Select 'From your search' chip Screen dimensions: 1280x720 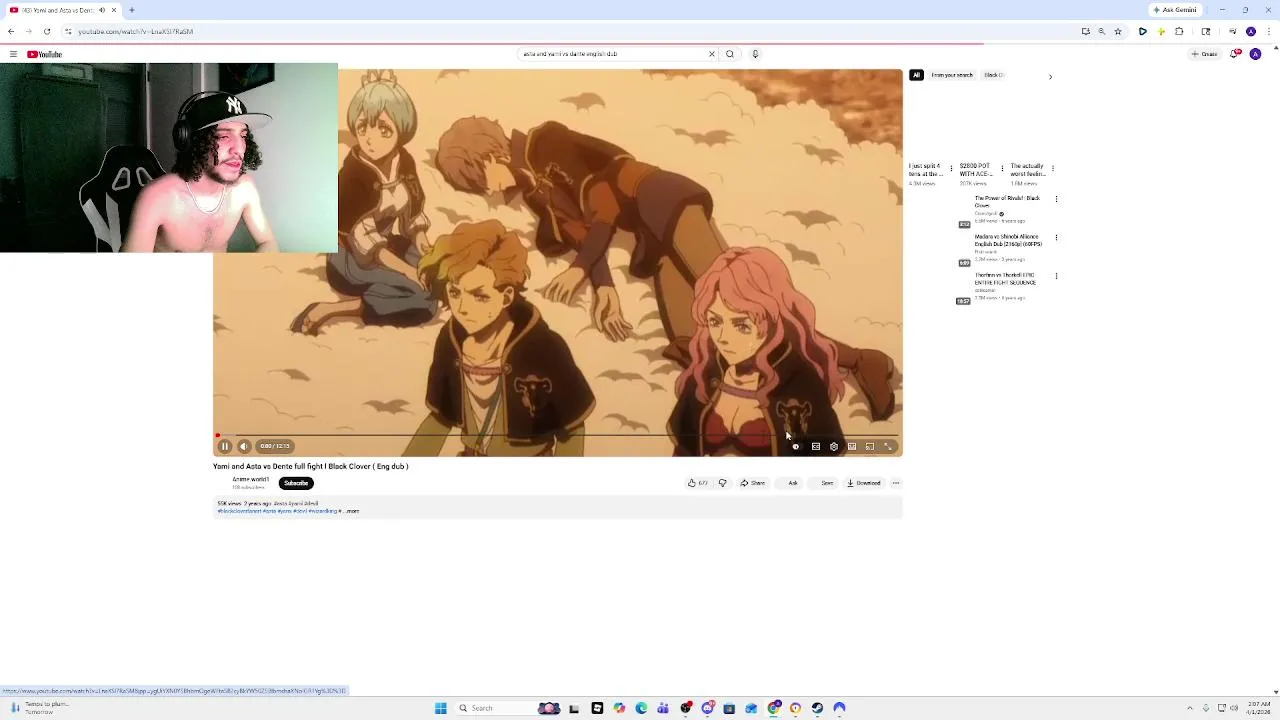tap(951, 75)
